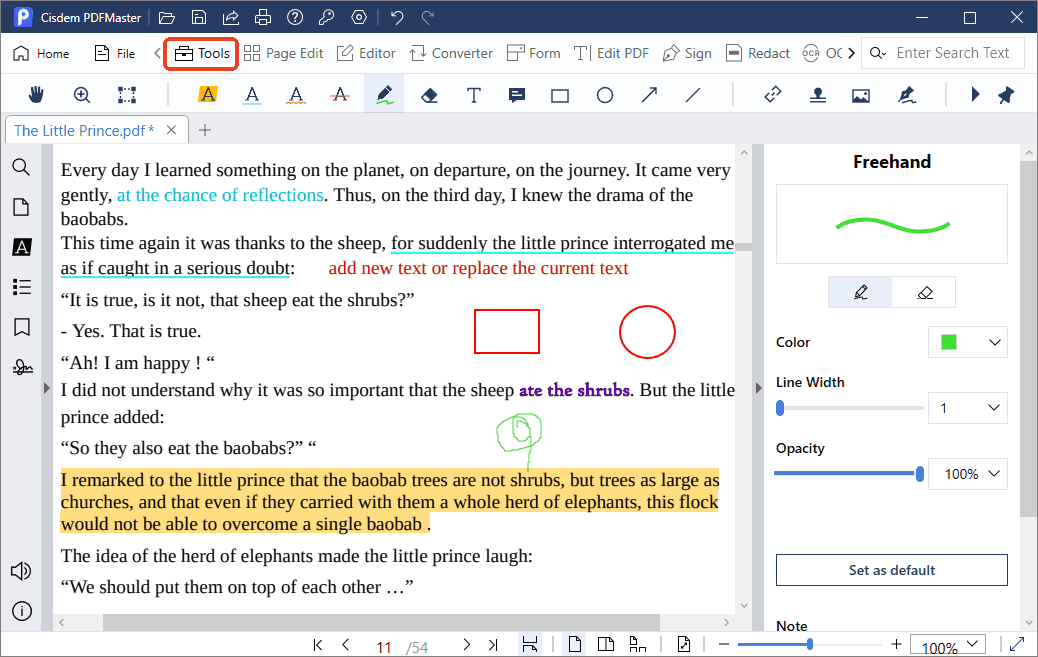Open the Bookmarks sidebar panel

coord(22,327)
